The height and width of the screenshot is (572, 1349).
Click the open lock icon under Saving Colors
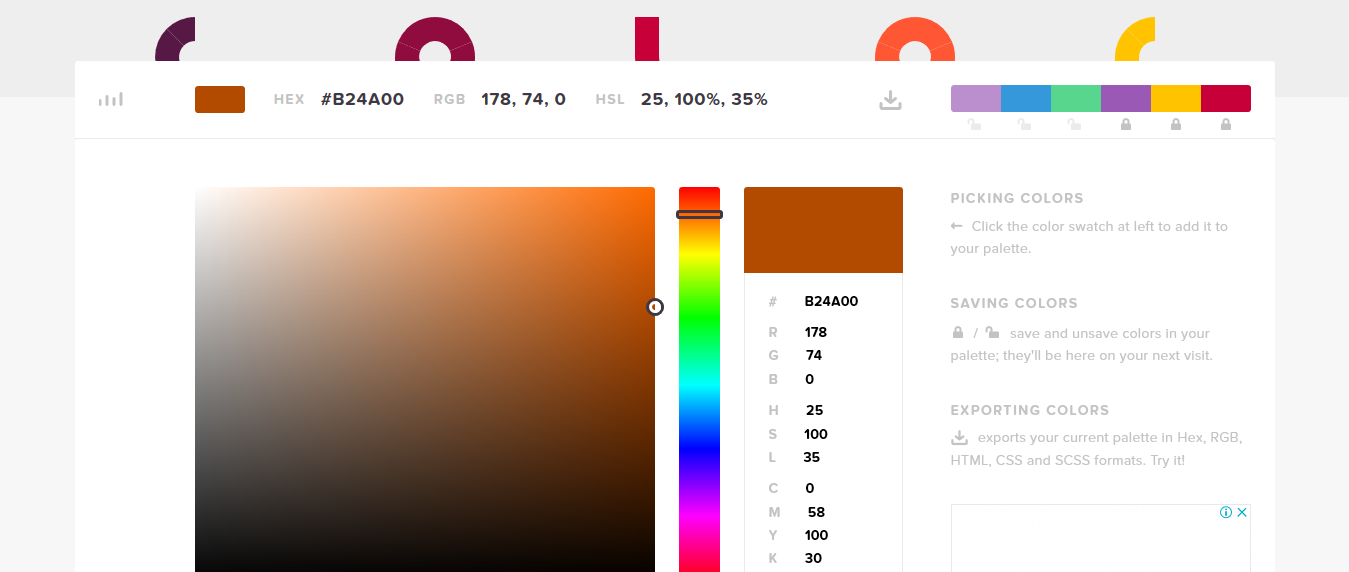point(992,333)
